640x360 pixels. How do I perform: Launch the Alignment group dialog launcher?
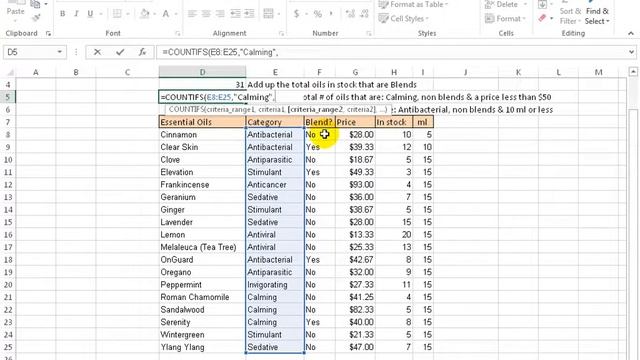tap(282, 33)
